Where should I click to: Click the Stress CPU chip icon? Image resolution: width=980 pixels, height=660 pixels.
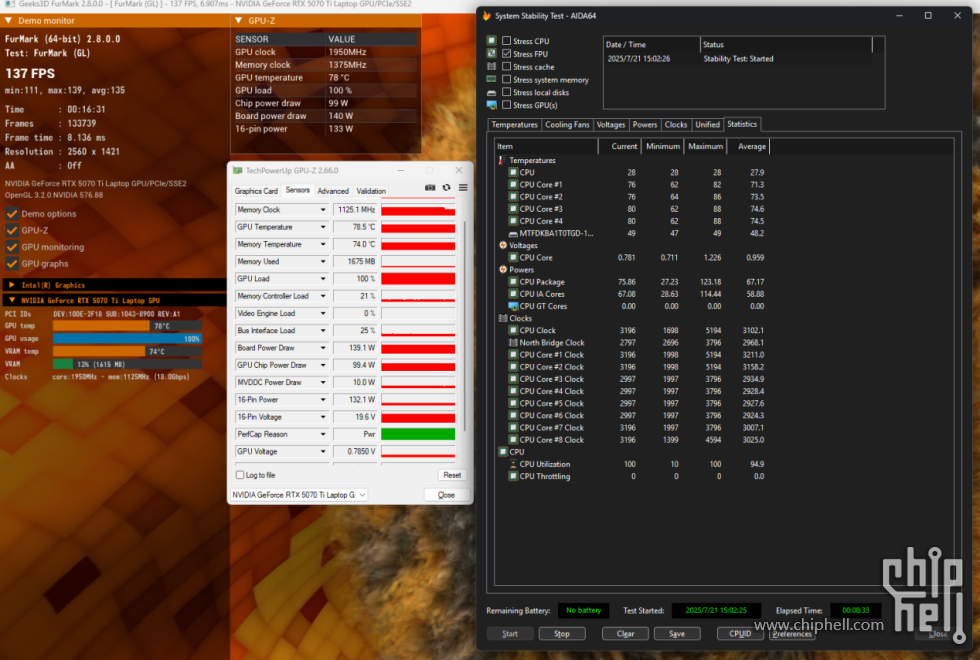click(x=492, y=41)
